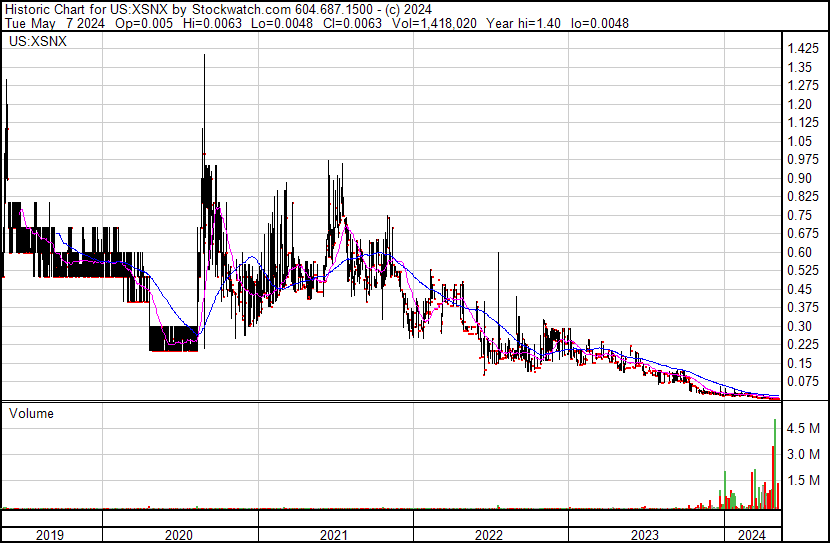
Task: Click the 2023 year label
Action: click(645, 534)
